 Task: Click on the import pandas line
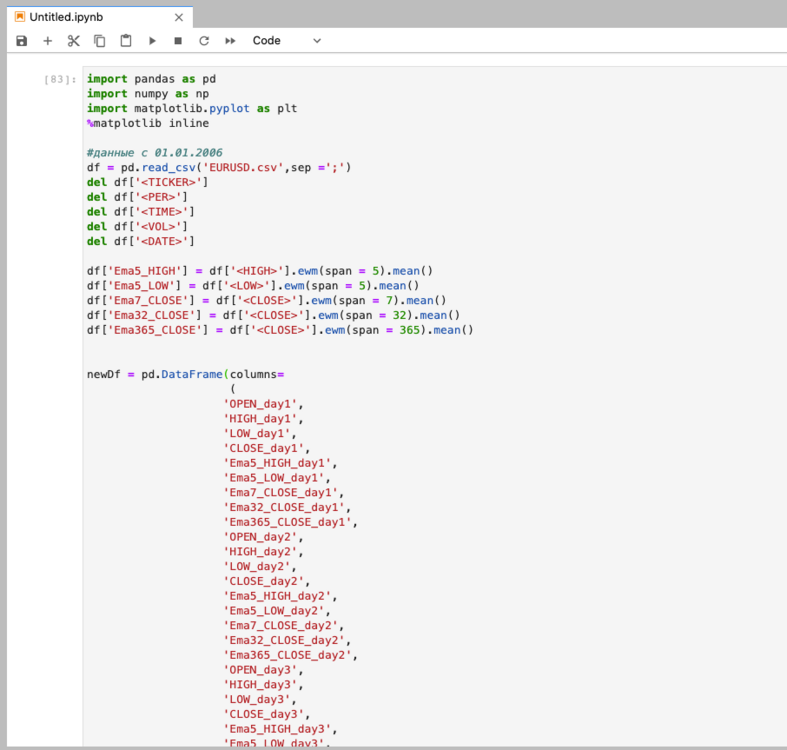click(x=151, y=79)
